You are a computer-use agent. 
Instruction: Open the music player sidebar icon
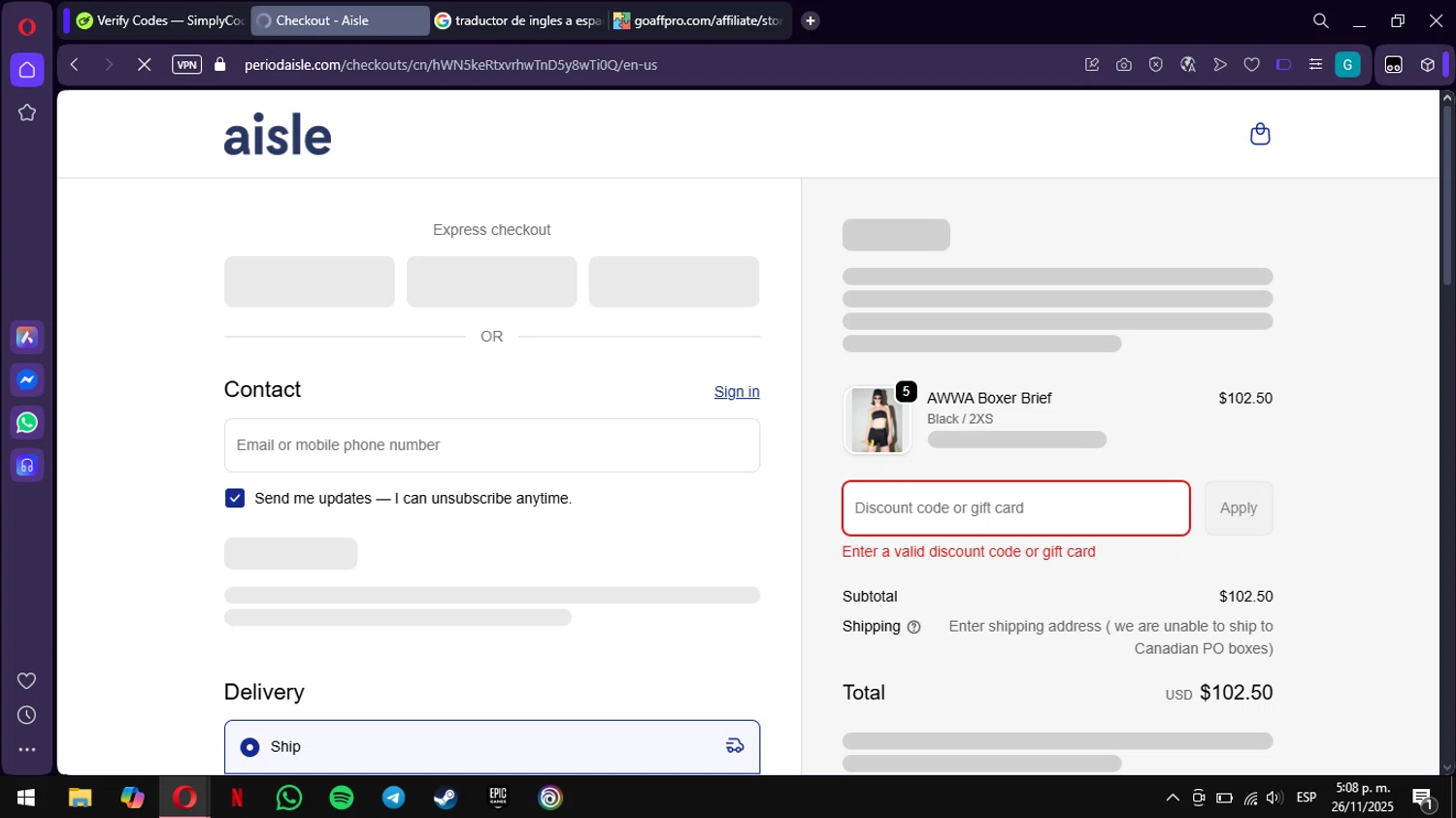(x=27, y=466)
